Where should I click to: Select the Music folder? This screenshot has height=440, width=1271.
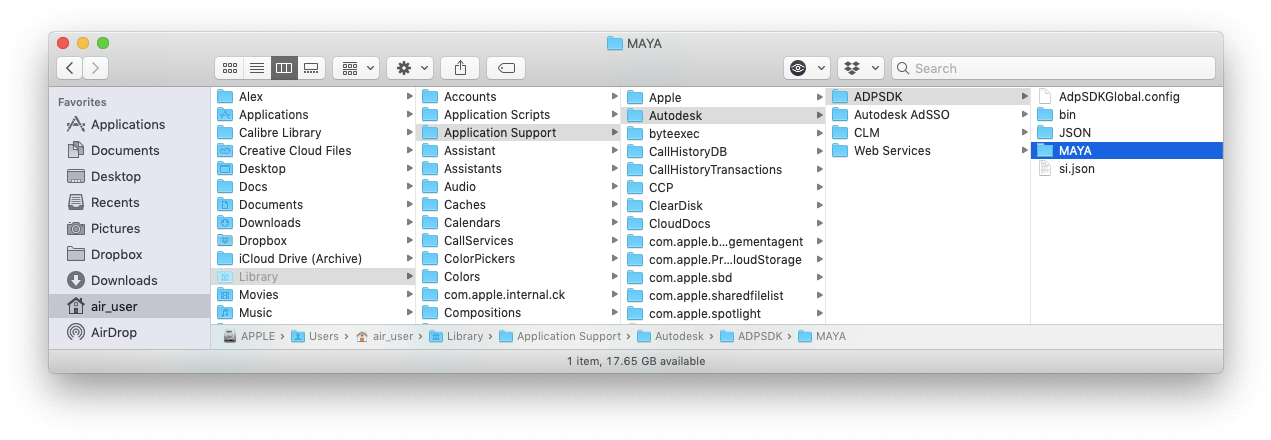(313, 313)
